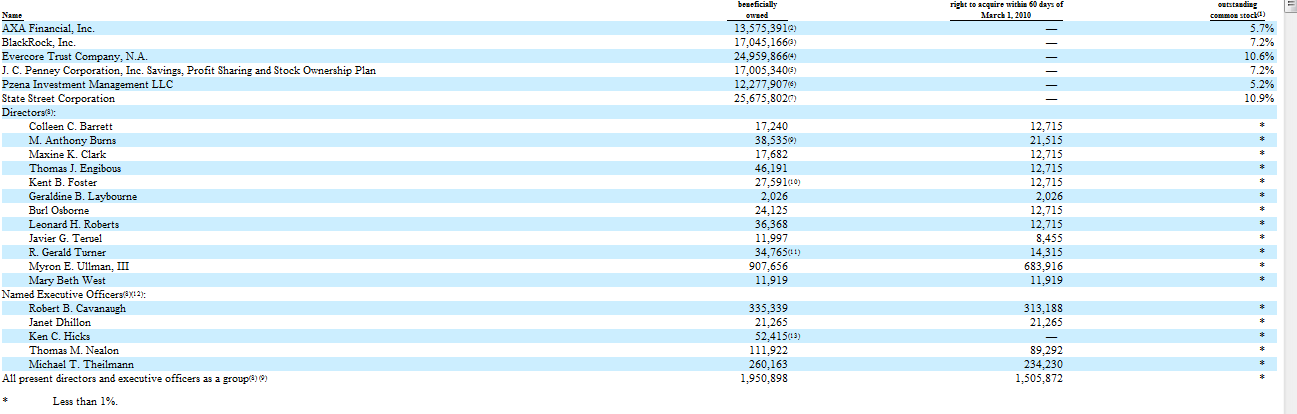This screenshot has width=1297, height=414.
Task: Click the Named Executive Officers heading
Action: point(75,295)
